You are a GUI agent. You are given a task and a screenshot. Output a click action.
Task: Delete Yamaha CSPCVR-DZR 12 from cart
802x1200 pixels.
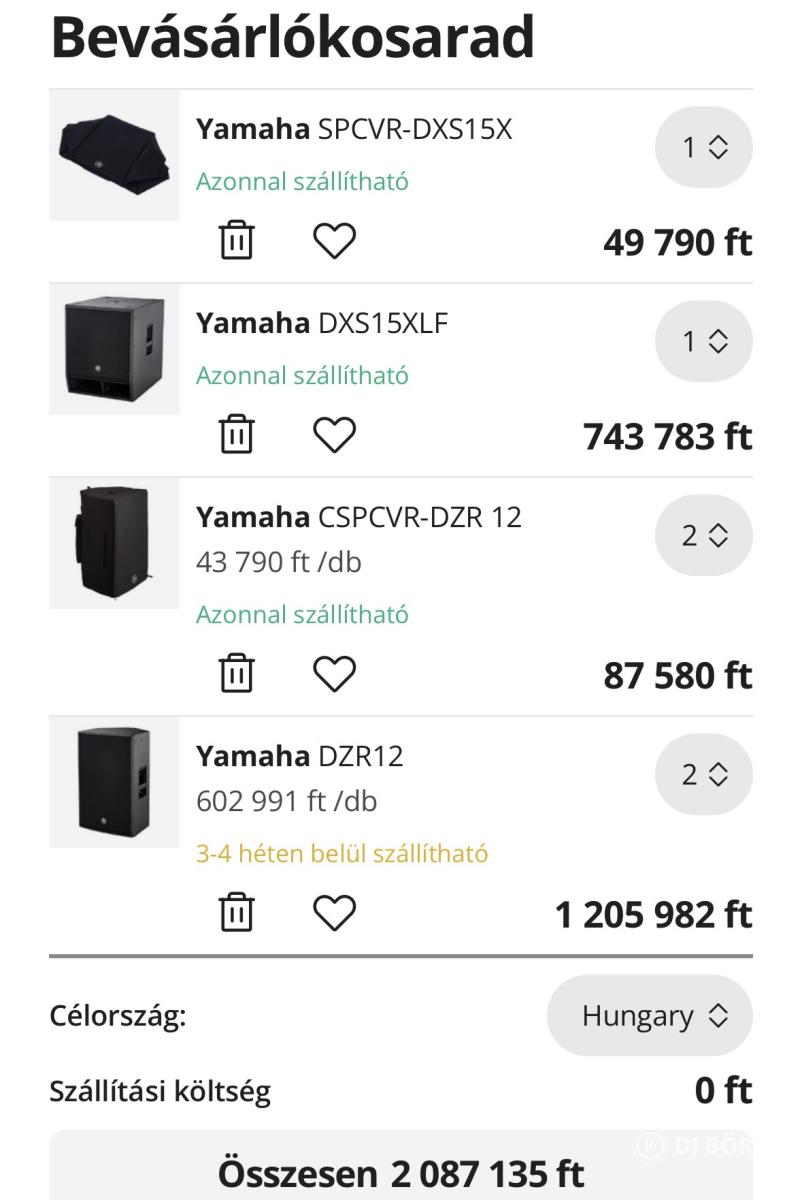click(x=237, y=674)
